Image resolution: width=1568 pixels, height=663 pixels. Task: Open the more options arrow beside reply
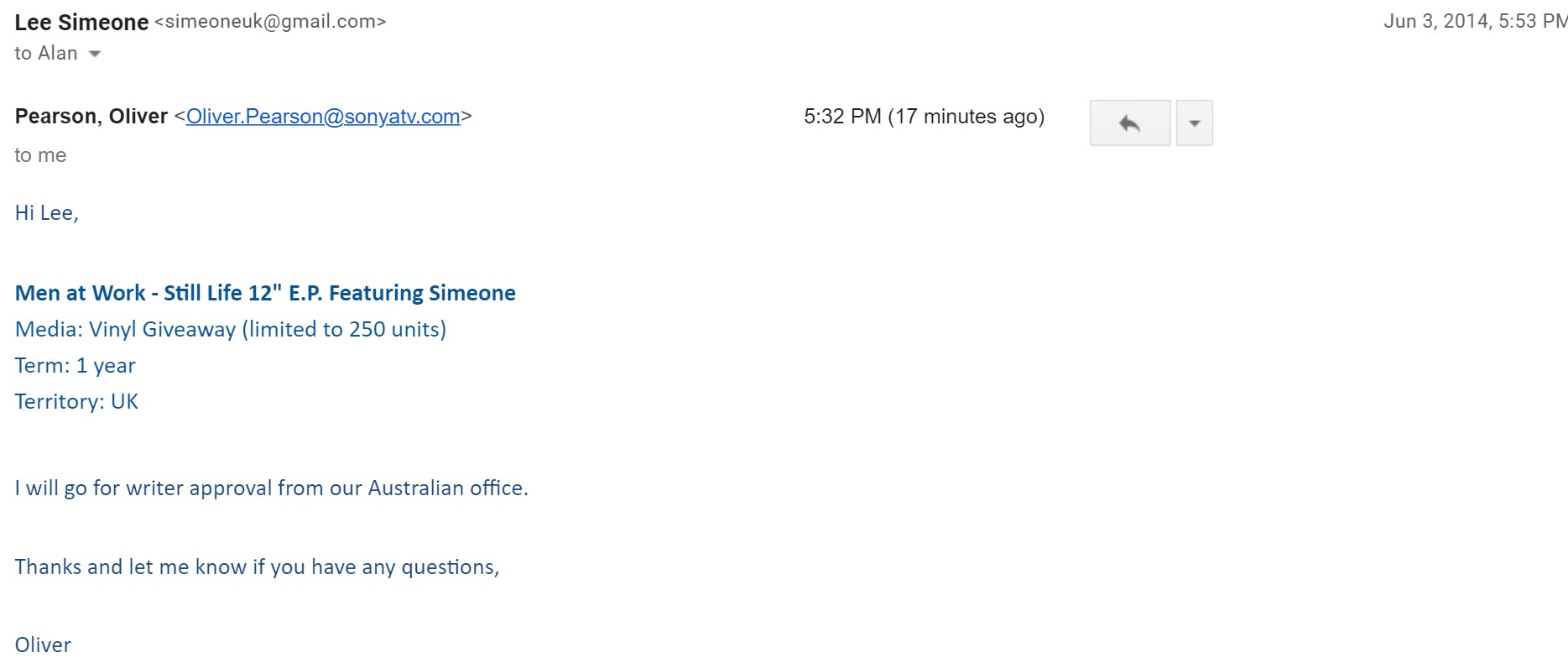pos(1195,123)
